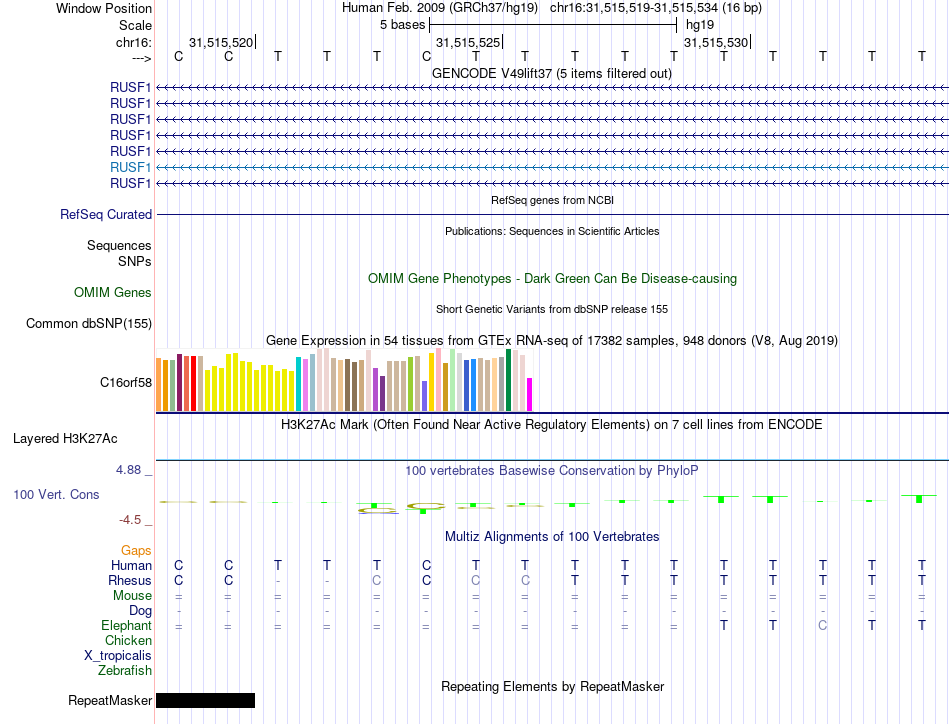Screen dimensions: 950x724
Task: Click the magenta bar in GTEx chart
Action: [x=530, y=394]
